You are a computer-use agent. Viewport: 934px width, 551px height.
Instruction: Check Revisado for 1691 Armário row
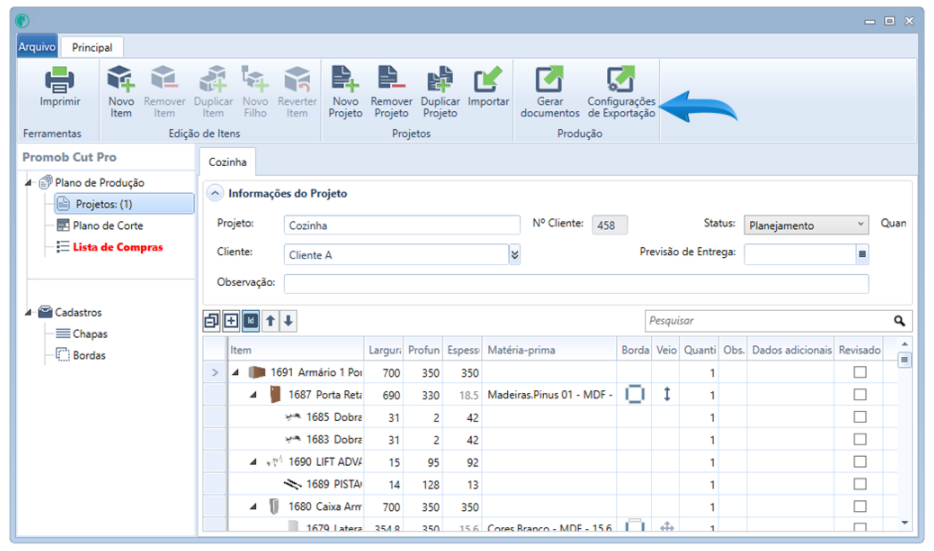860,372
